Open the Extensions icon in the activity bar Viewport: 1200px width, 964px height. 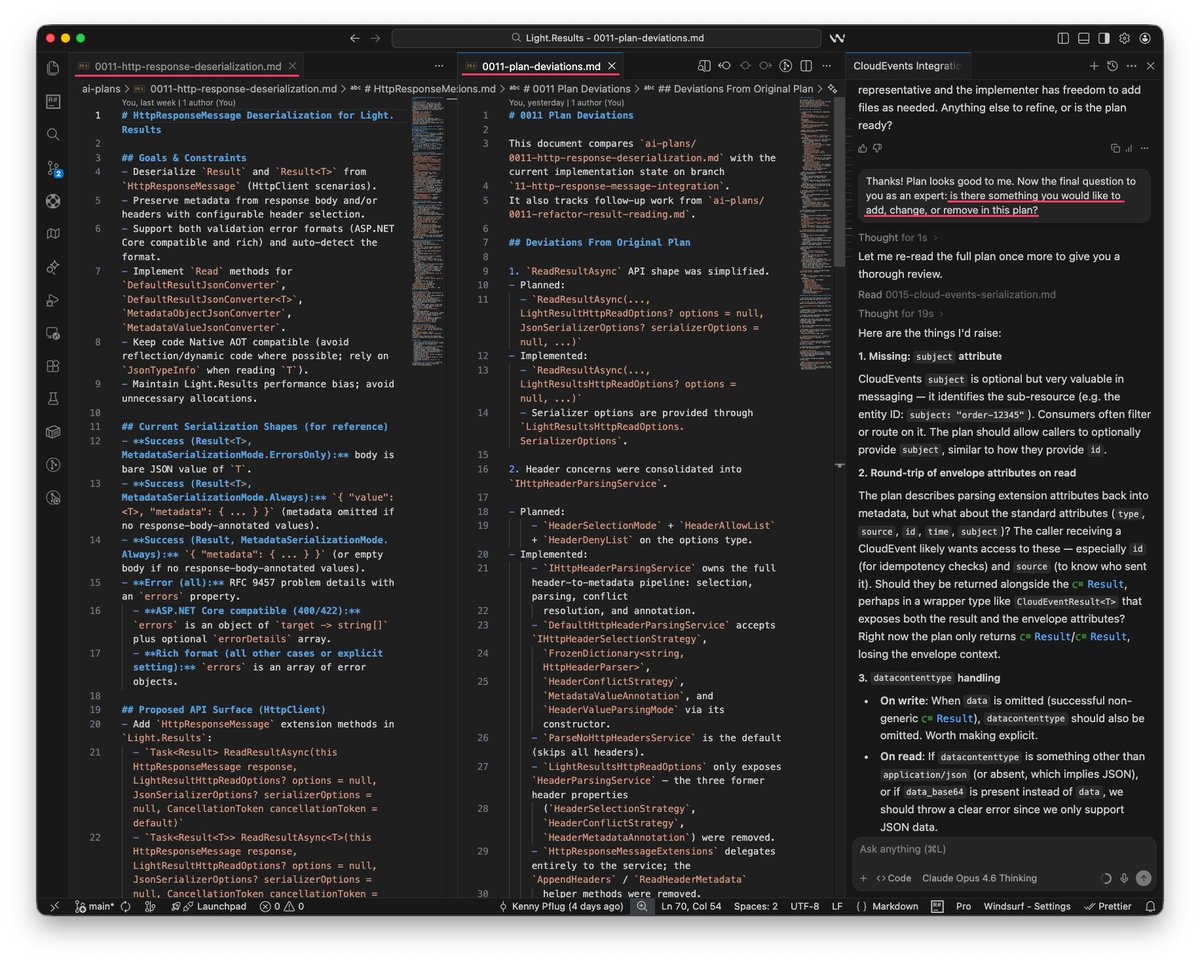pyautogui.click(x=53, y=366)
